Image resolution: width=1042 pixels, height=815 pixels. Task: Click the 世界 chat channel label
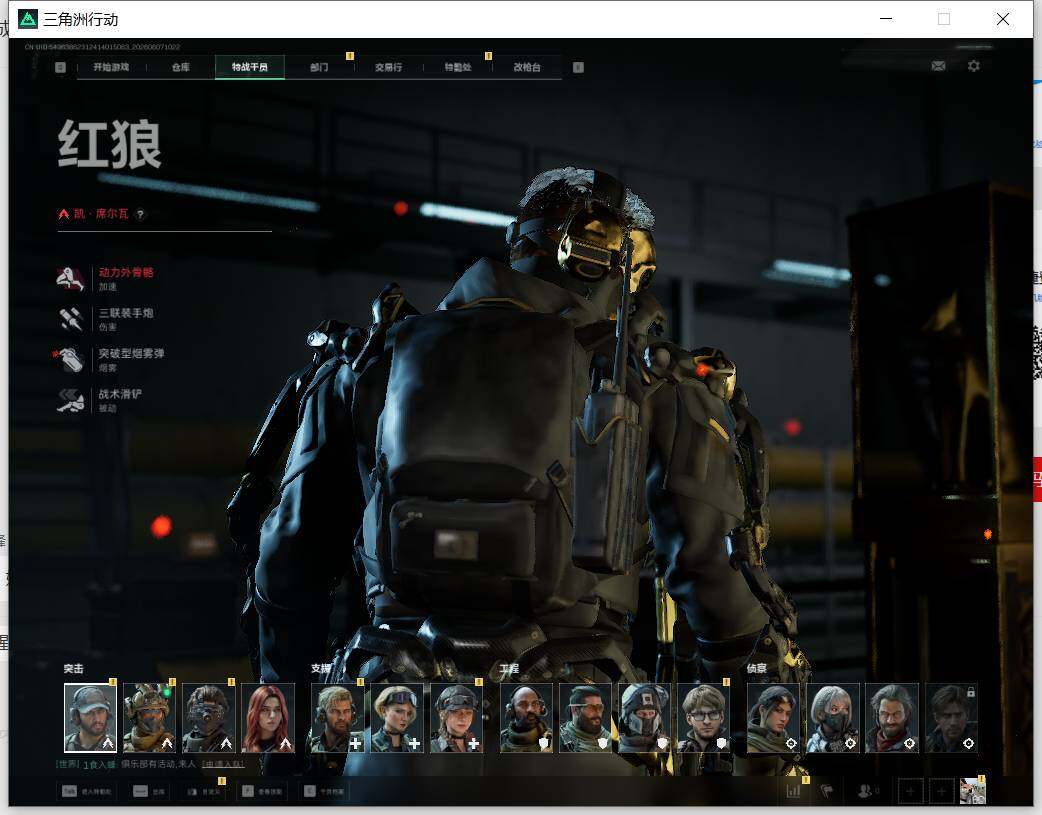[68, 764]
